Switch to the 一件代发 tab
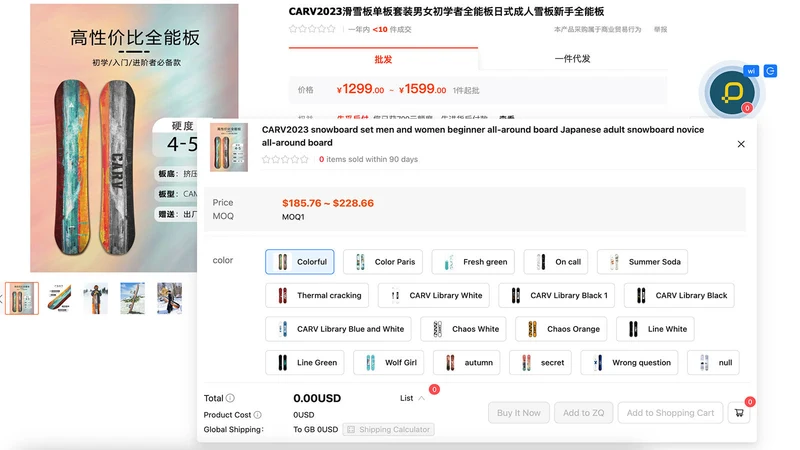This screenshot has width=800, height=450. click(x=572, y=59)
